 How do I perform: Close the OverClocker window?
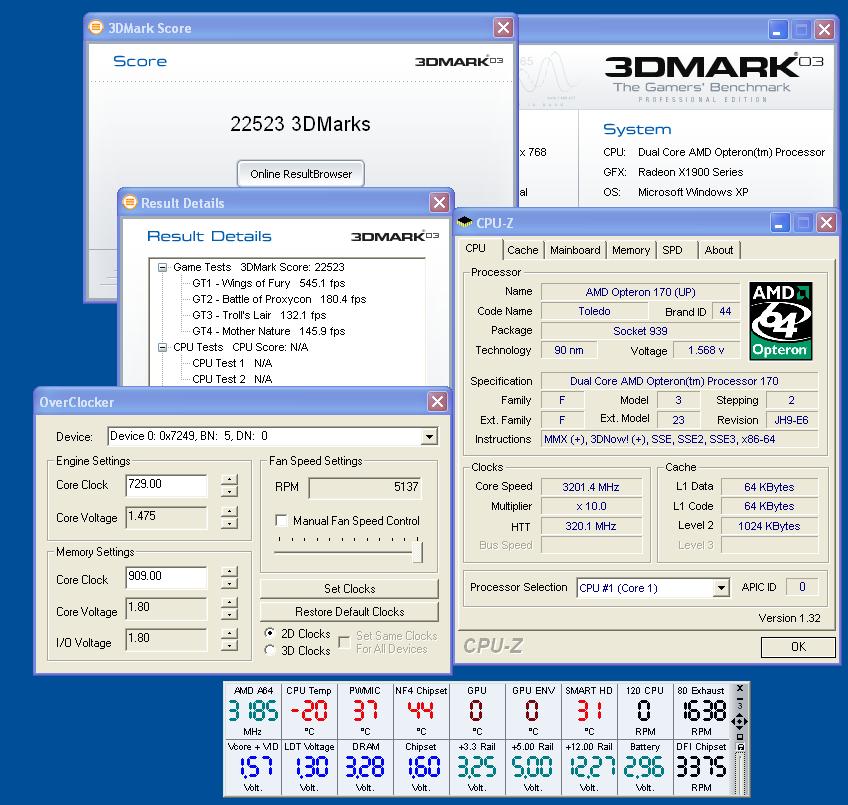coord(437,401)
